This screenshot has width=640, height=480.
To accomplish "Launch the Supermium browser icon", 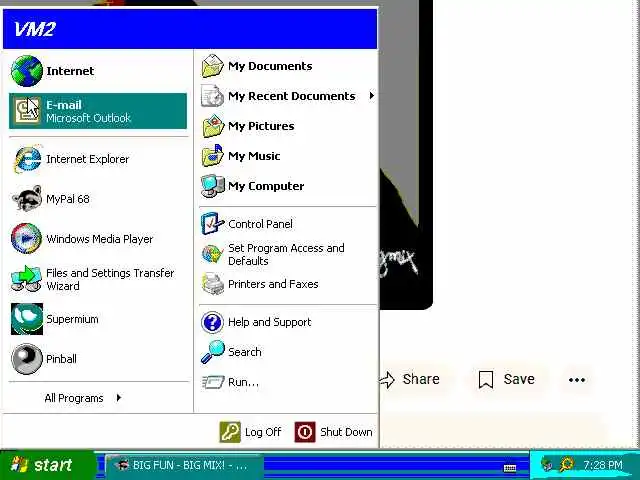I will tap(27, 319).
